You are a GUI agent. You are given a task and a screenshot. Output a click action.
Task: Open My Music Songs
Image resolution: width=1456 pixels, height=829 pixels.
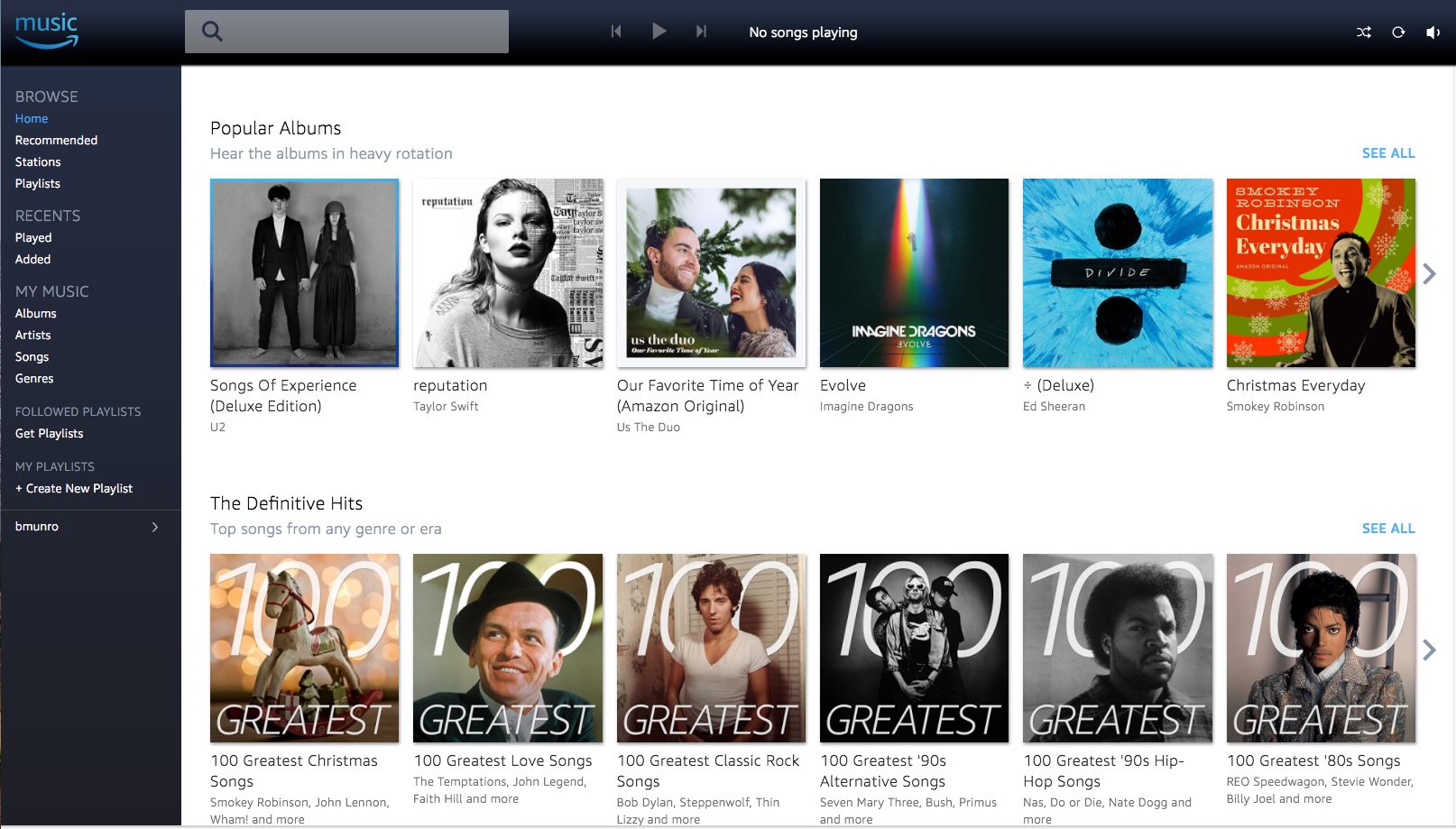point(32,356)
